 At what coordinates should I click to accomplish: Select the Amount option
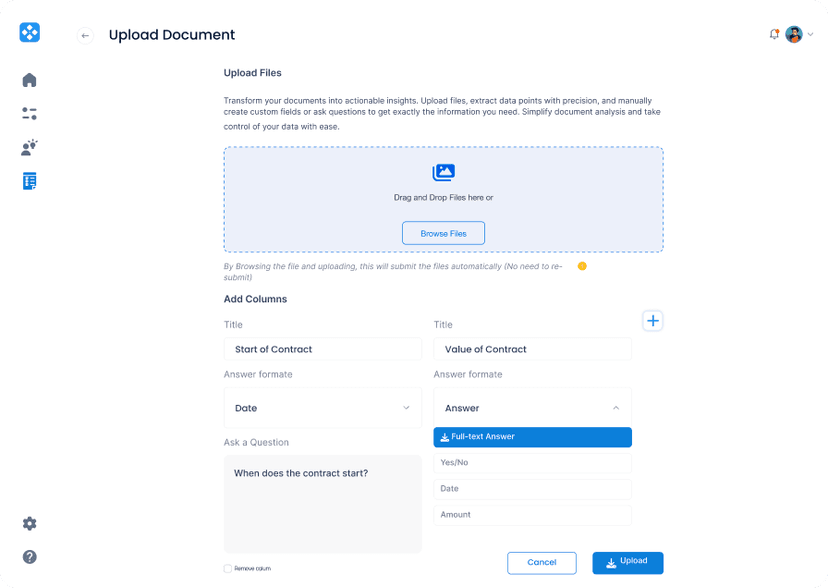coord(532,515)
